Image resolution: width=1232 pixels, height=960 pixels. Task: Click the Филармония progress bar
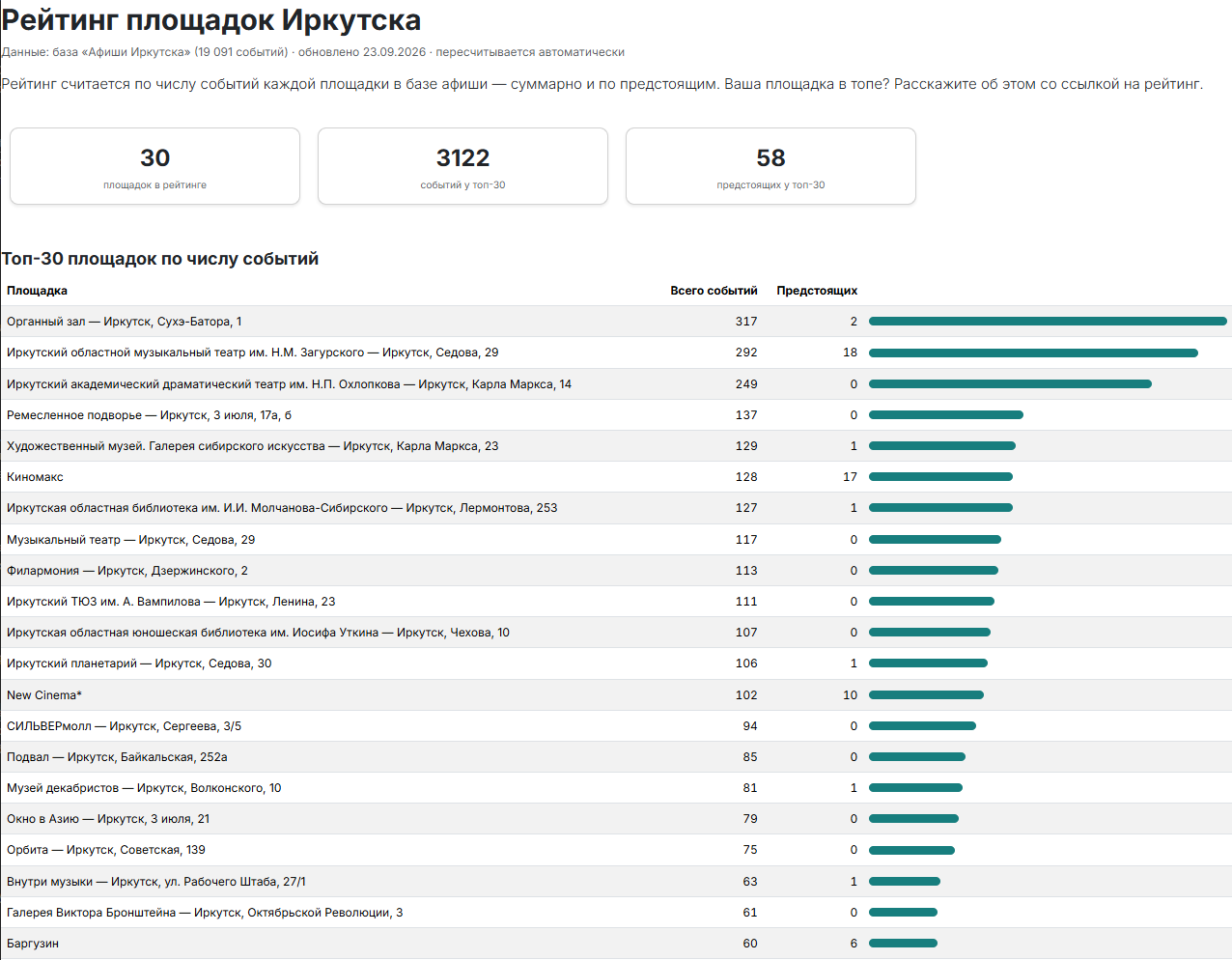point(934,571)
